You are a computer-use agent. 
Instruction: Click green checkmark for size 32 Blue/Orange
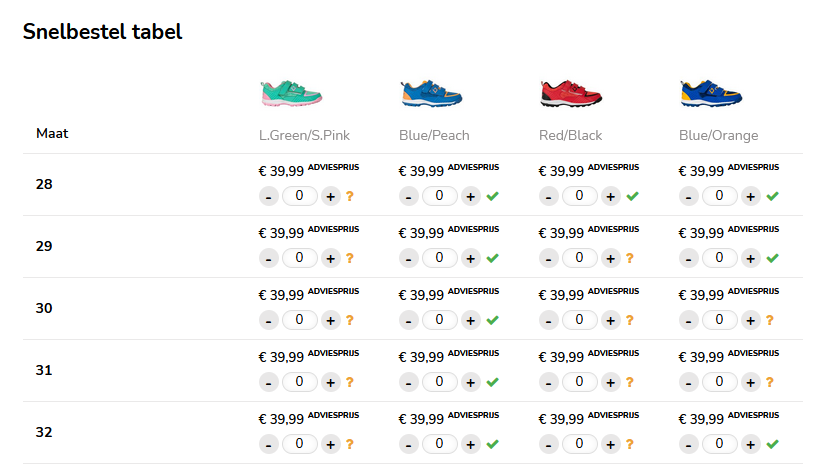click(772, 444)
